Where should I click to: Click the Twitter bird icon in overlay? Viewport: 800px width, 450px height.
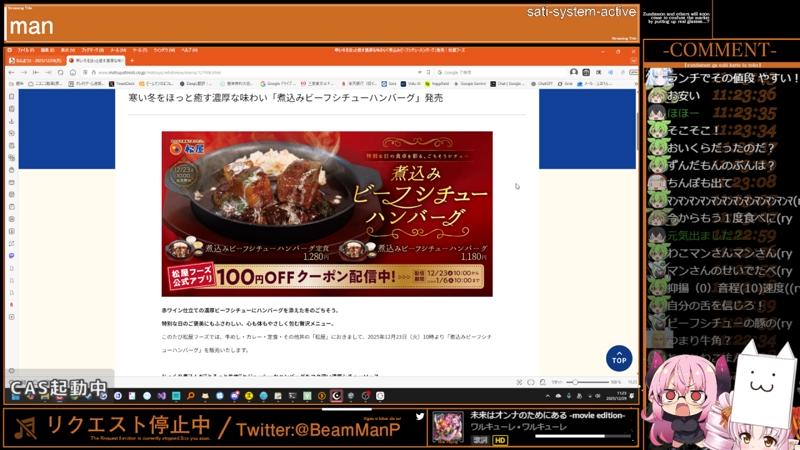tap(419, 416)
